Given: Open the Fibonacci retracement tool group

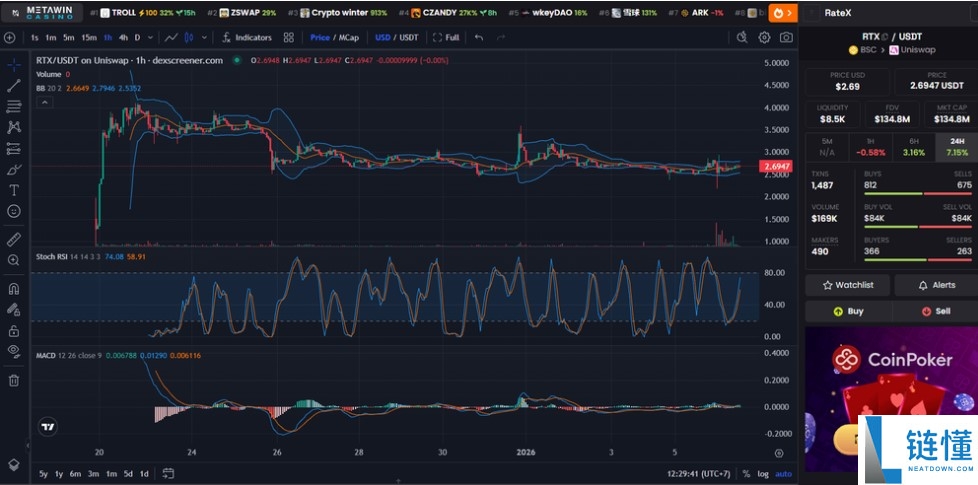Looking at the screenshot, I should coord(14,107).
